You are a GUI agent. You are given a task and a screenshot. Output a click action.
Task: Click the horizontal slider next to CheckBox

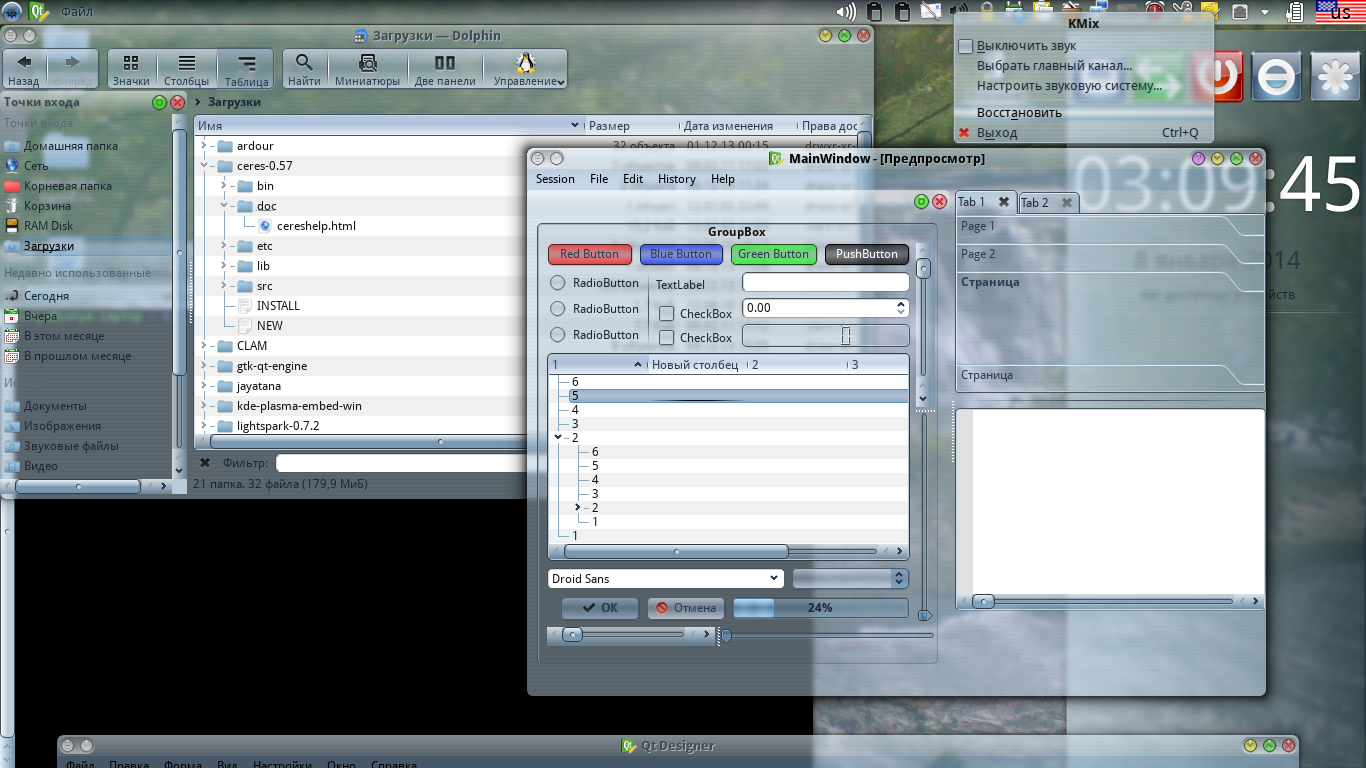[826, 336]
